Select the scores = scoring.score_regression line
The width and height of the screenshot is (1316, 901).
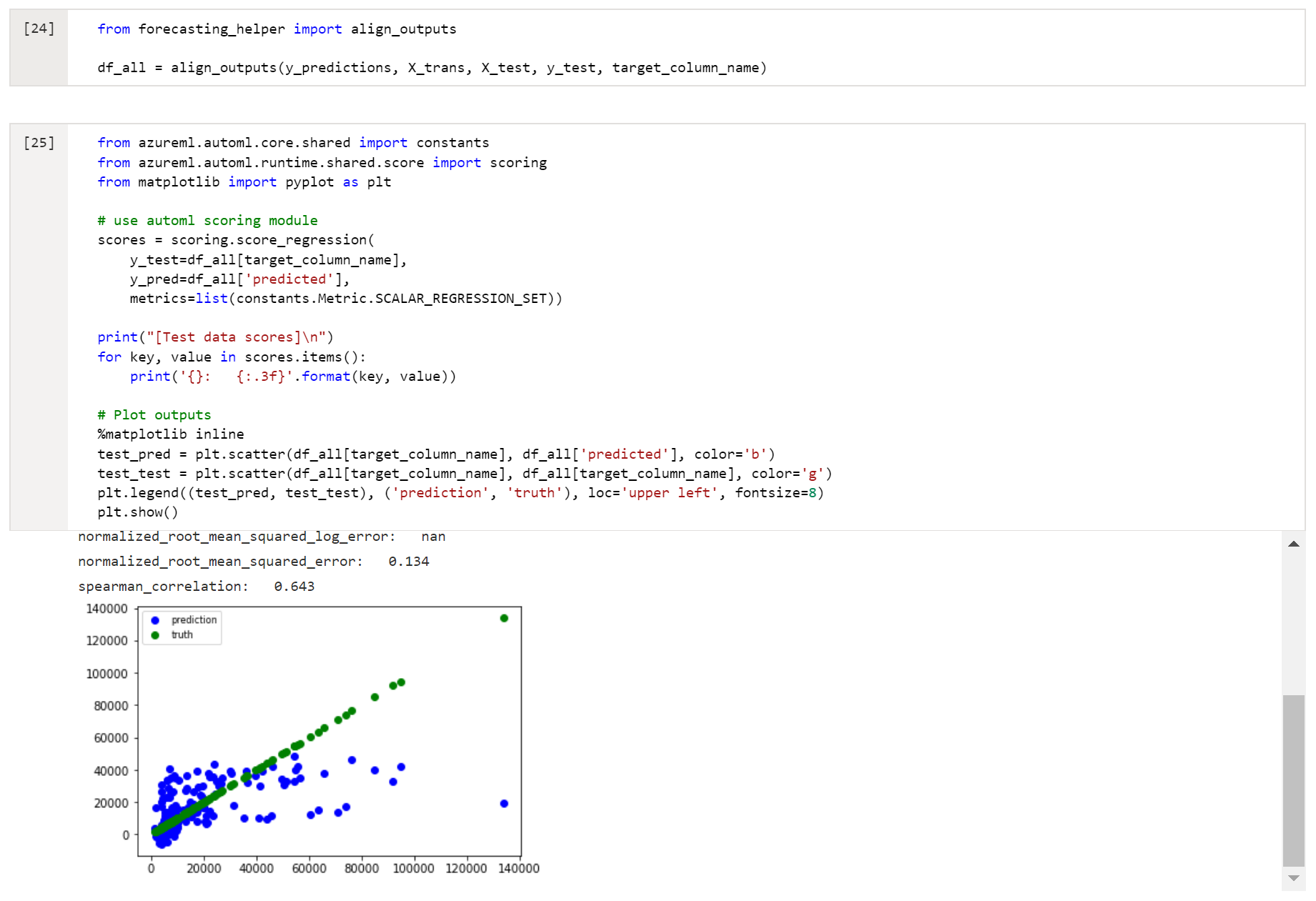[234, 239]
